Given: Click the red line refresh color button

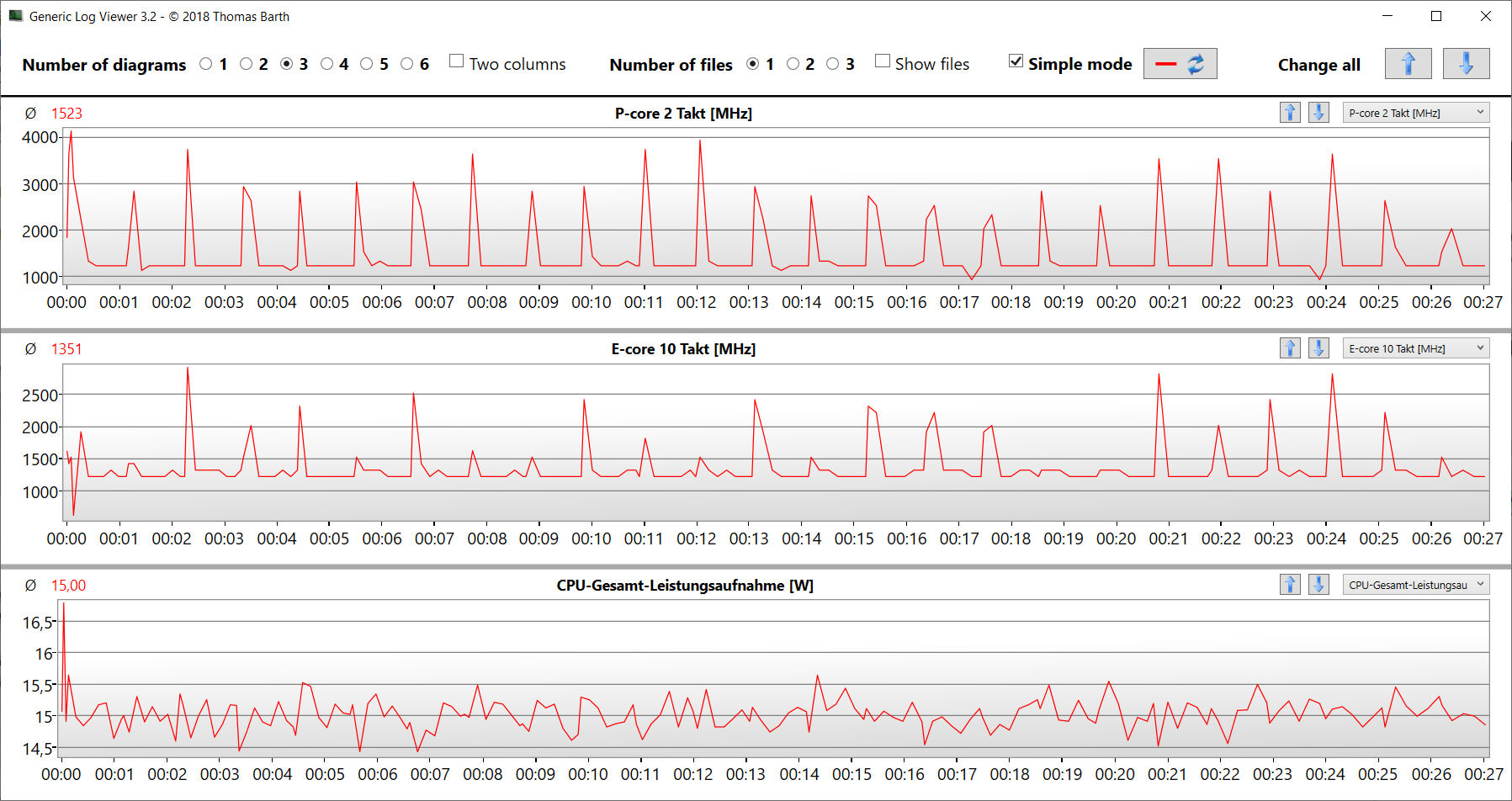Looking at the screenshot, I should (1180, 64).
